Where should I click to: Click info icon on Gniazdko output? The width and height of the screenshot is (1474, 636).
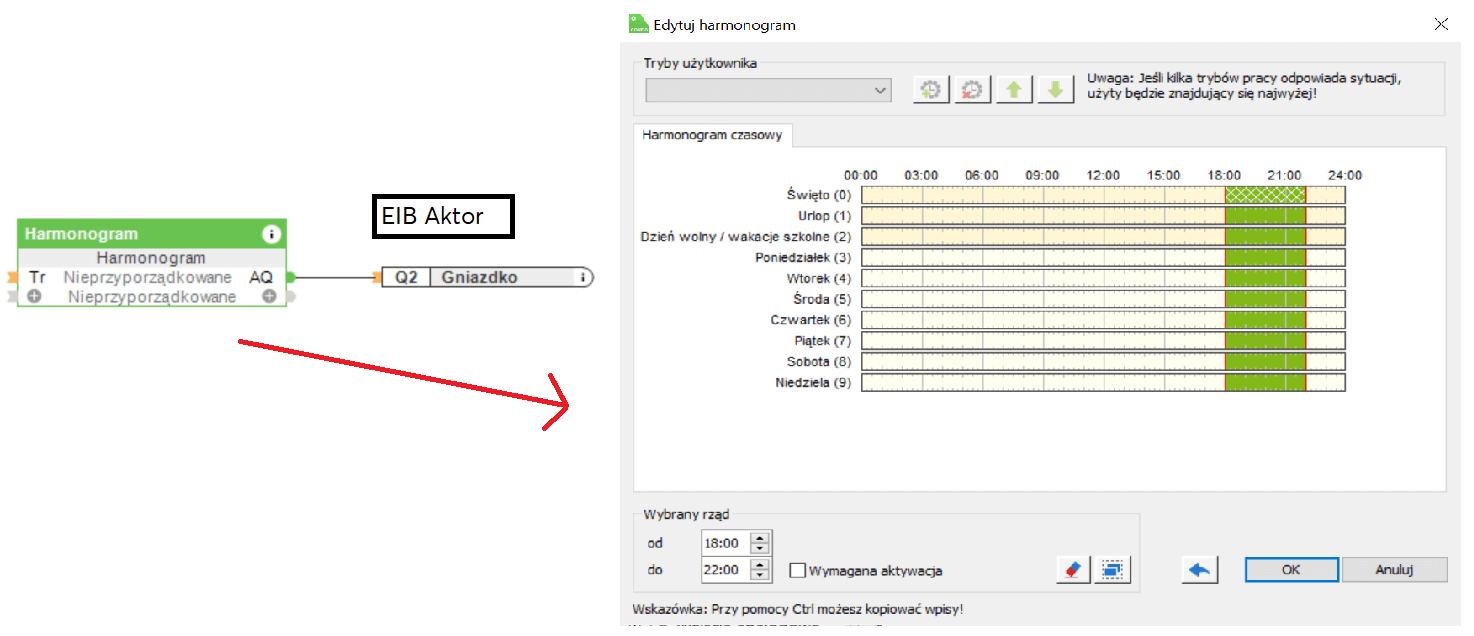click(x=584, y=278)
